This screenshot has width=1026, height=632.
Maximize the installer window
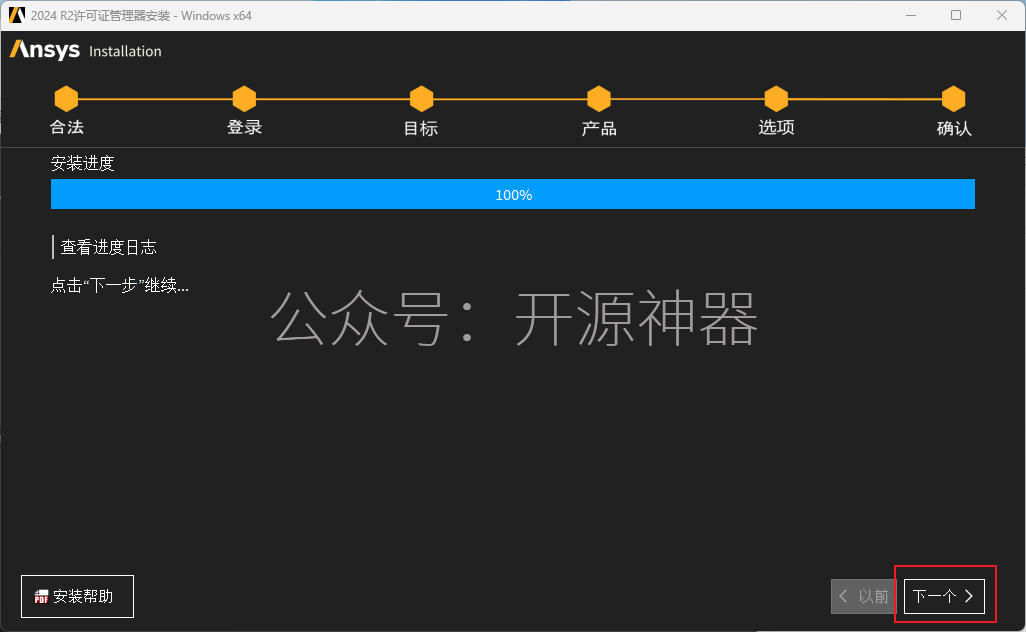956,15
